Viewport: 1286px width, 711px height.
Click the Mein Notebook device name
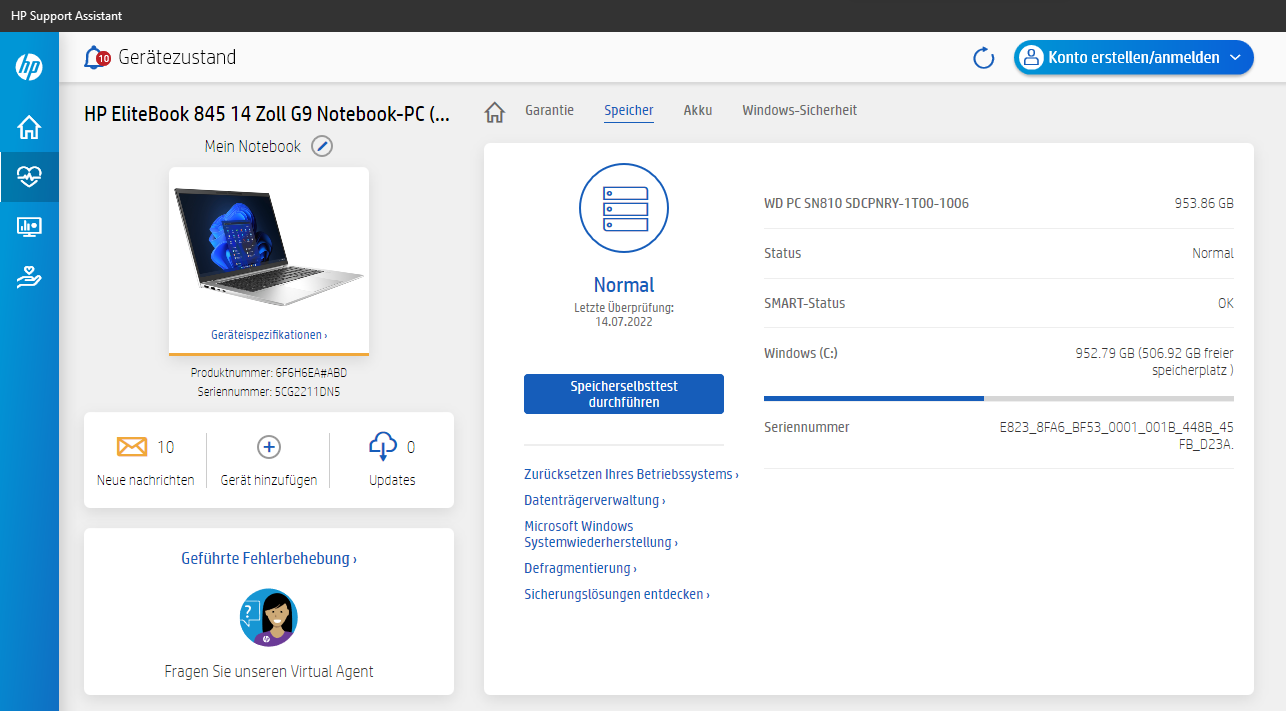[x=253, y=146]
